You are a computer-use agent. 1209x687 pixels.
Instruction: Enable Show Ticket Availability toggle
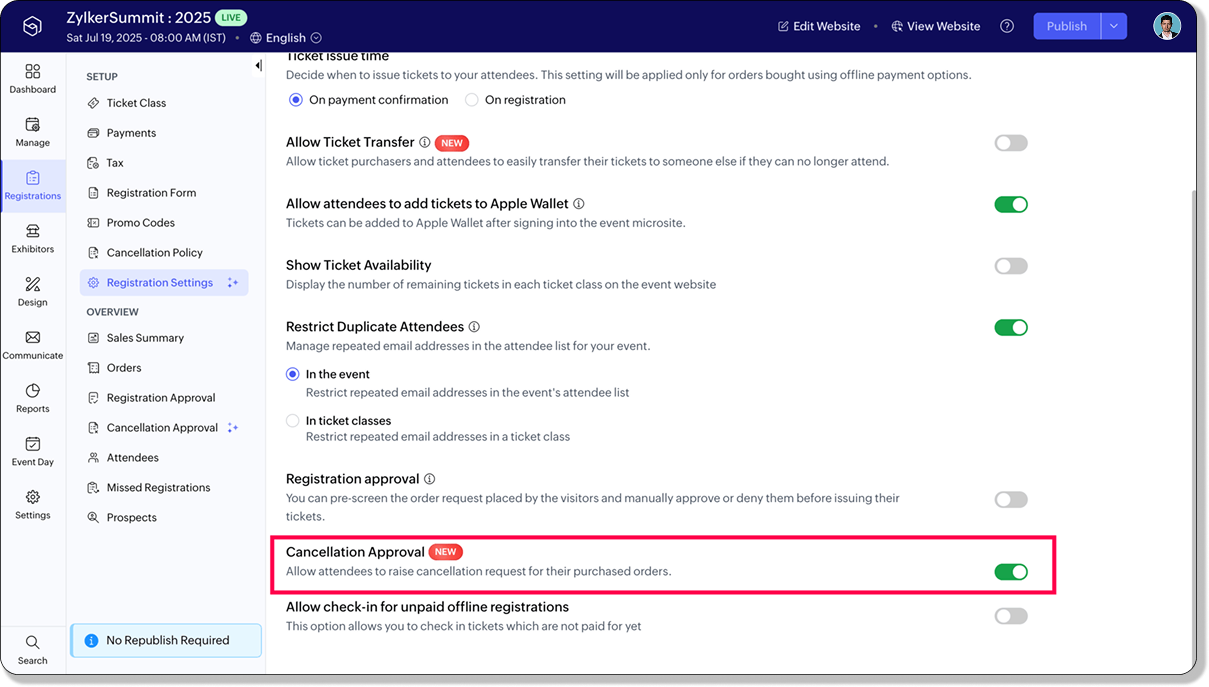[x=1011, y=266]
